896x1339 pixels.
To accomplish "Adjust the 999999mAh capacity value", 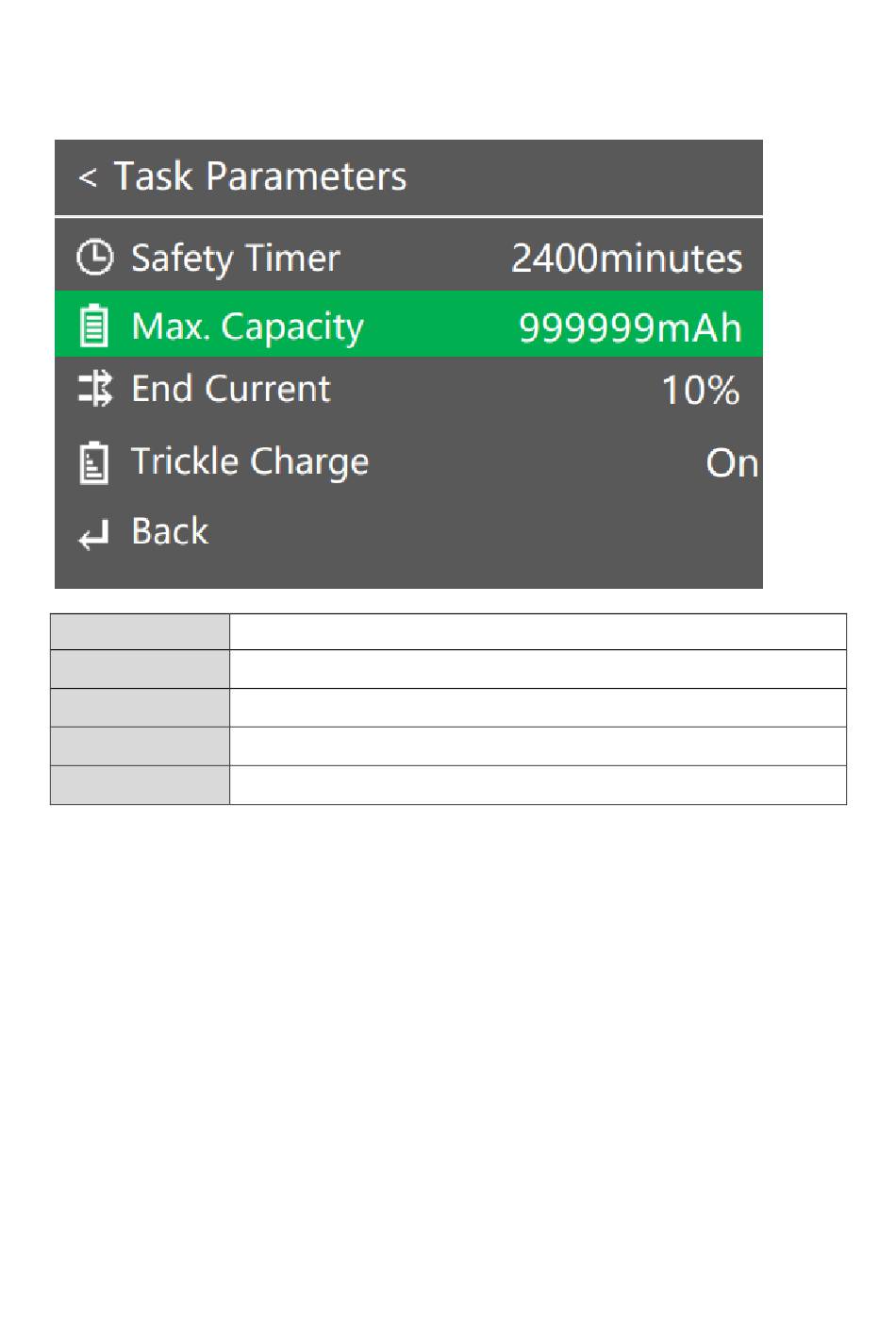I will coord(630,327).
